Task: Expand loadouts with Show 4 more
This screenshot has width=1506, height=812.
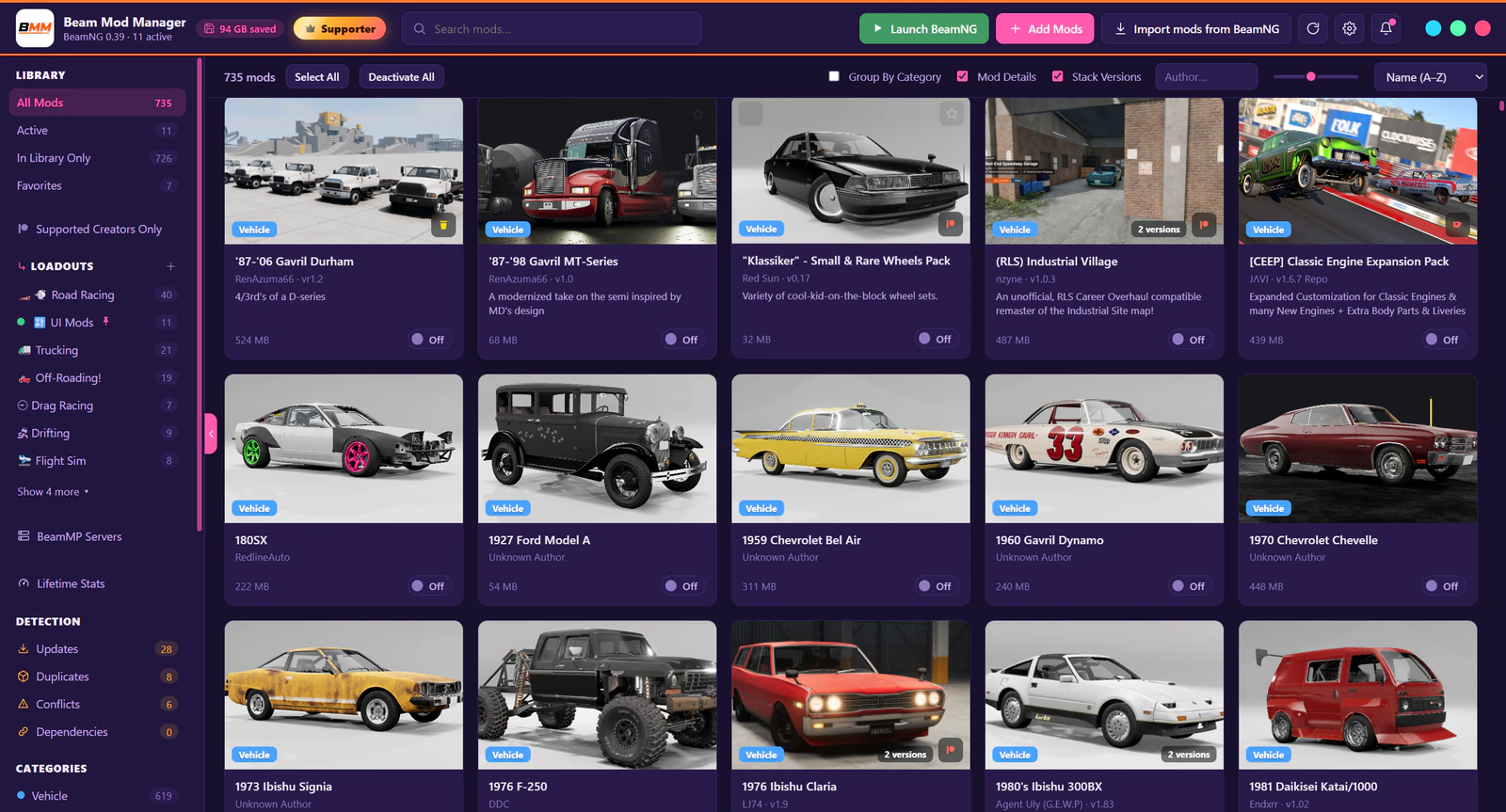Action: 53,492
